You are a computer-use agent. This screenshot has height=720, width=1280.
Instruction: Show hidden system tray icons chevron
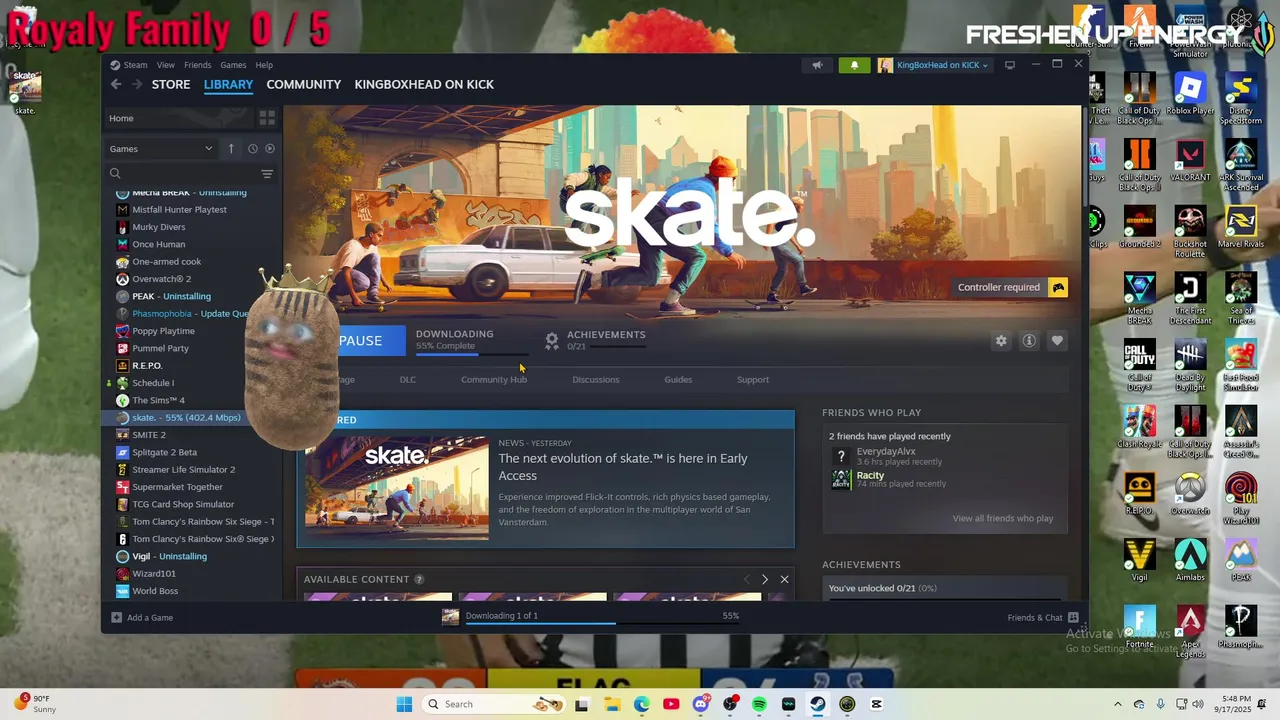[1118, 704]
